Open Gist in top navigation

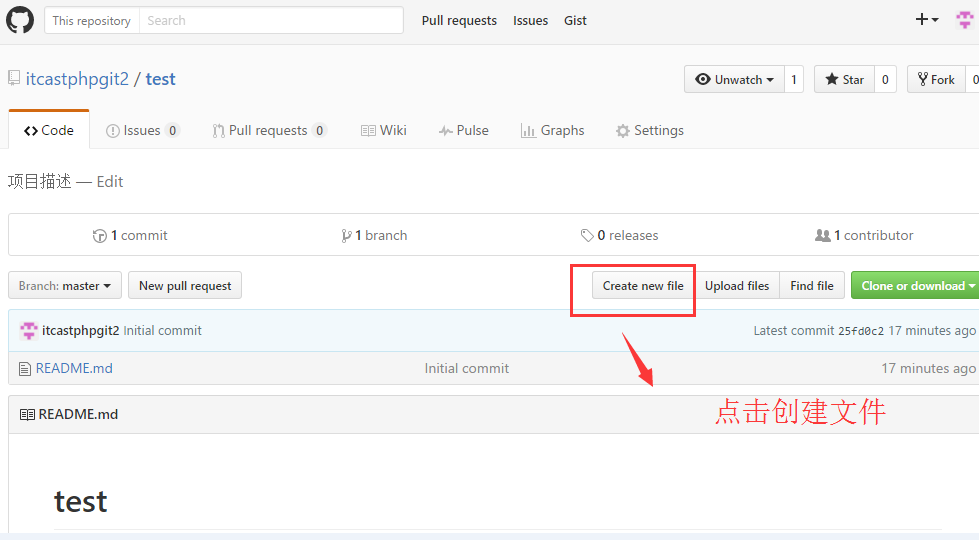575,21
